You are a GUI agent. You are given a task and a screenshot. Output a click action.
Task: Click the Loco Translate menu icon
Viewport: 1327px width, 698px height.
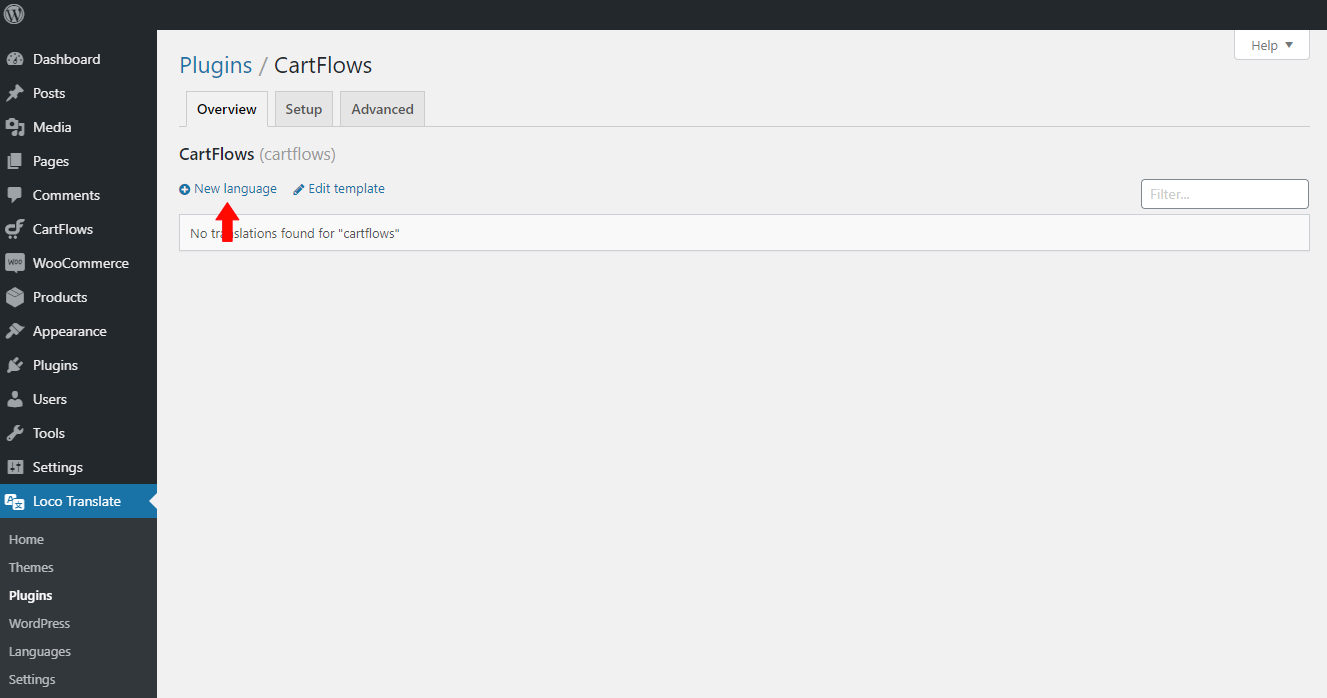[15, 501]
